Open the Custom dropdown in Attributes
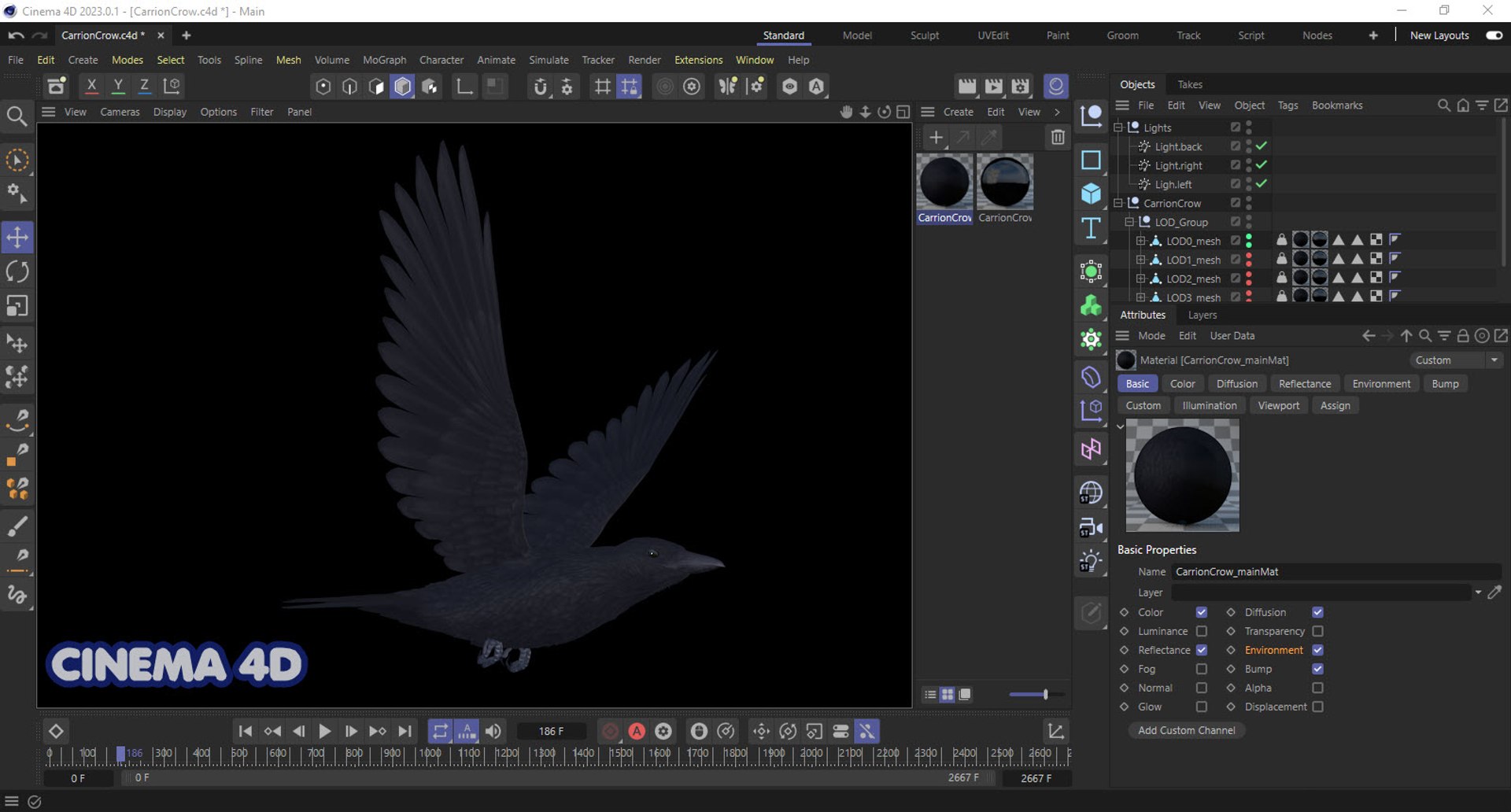Screen dimensions: 1511x812 (1456, 360)
